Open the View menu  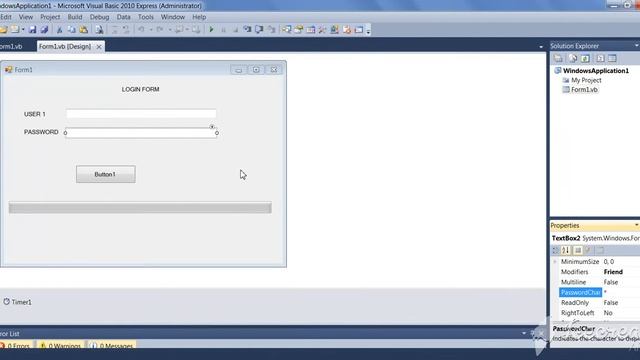(26, 17)
